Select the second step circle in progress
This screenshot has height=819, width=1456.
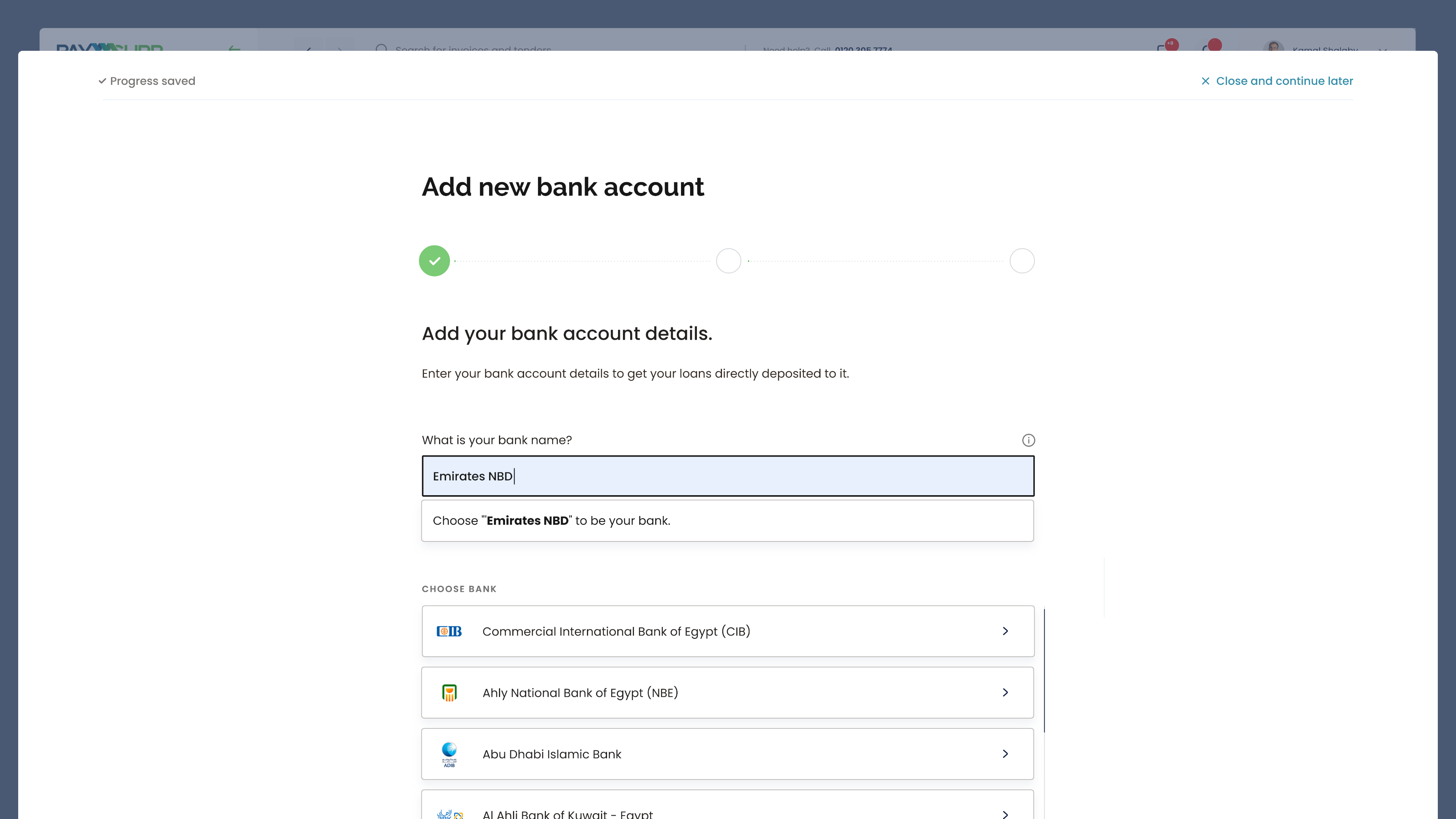tap(728, 261)
